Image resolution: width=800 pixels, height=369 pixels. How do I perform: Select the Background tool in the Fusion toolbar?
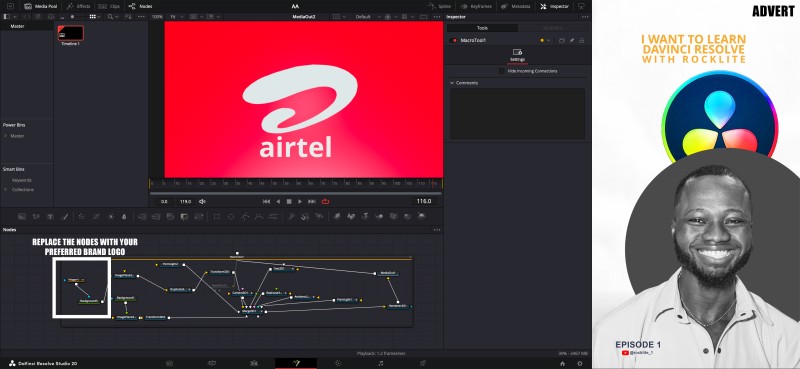point(22,216)
